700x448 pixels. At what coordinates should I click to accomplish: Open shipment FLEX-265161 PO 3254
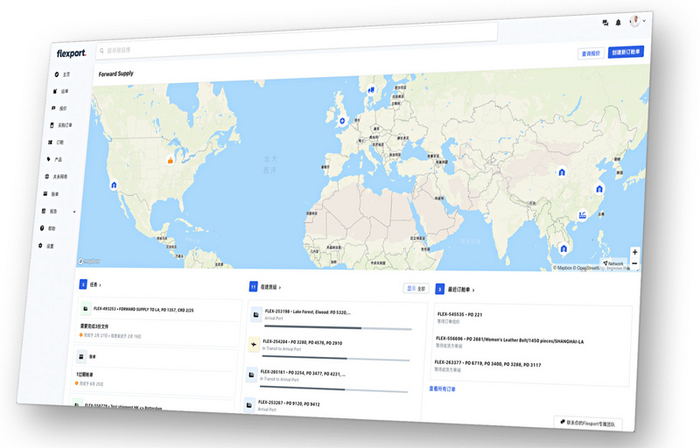point(303,373)
